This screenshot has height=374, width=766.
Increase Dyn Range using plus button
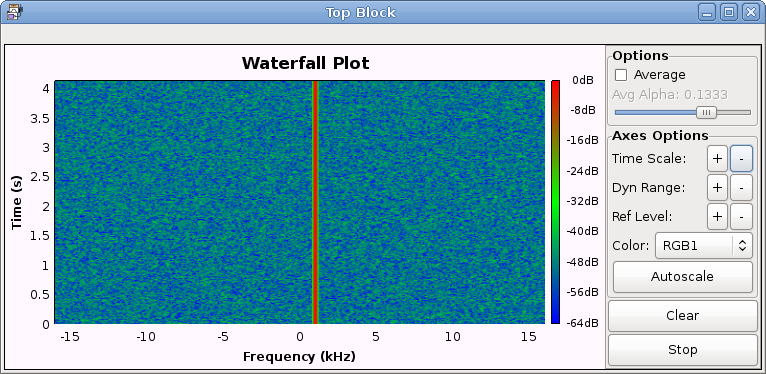717,188
